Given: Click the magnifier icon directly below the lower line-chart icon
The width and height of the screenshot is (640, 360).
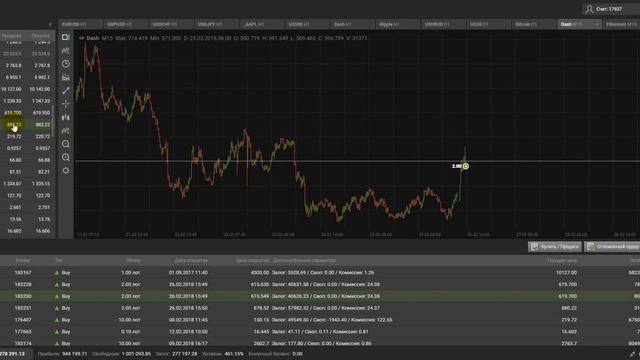Looking at the screenshot, I should [x=66, y=144].
